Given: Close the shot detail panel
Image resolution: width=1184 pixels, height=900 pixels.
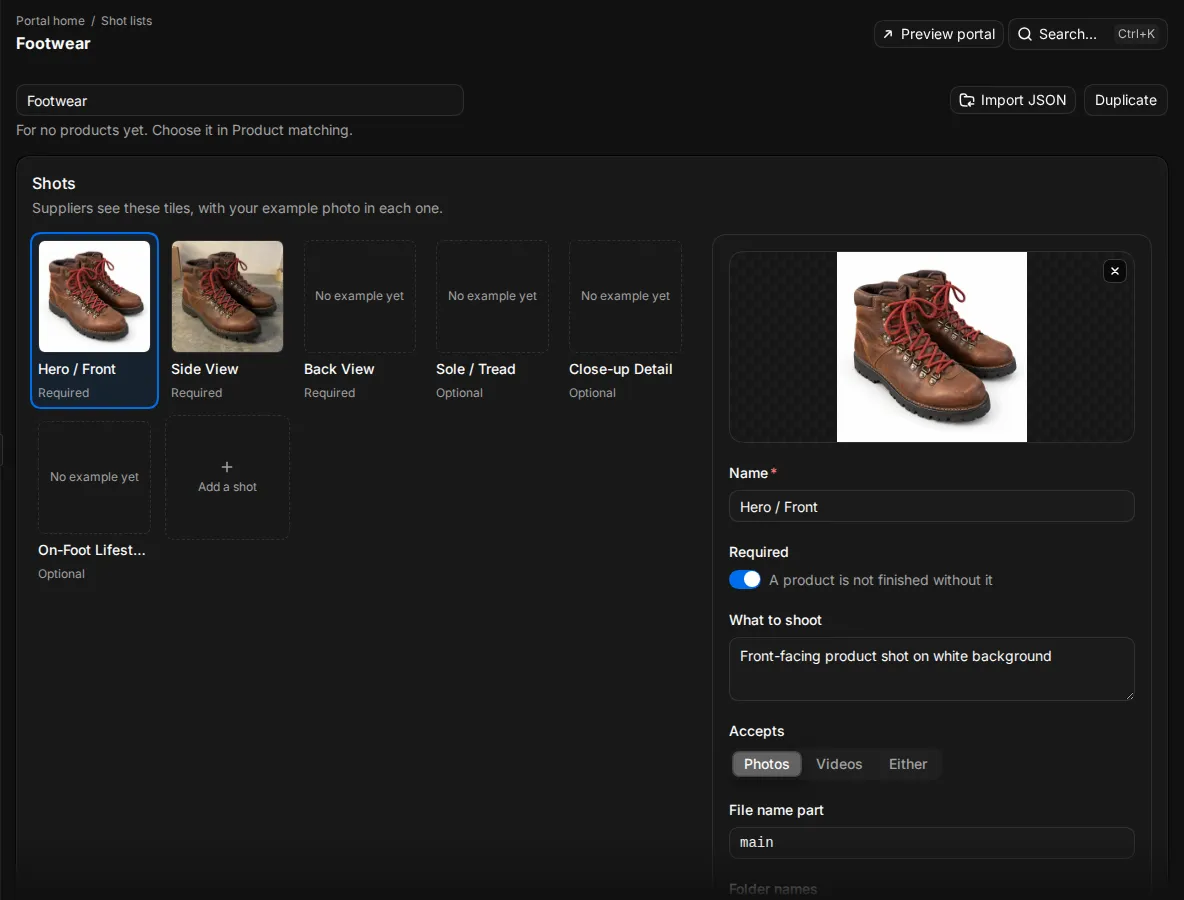Looking at the screenshot, I should pyautogui.click(x=1115, y=271).
